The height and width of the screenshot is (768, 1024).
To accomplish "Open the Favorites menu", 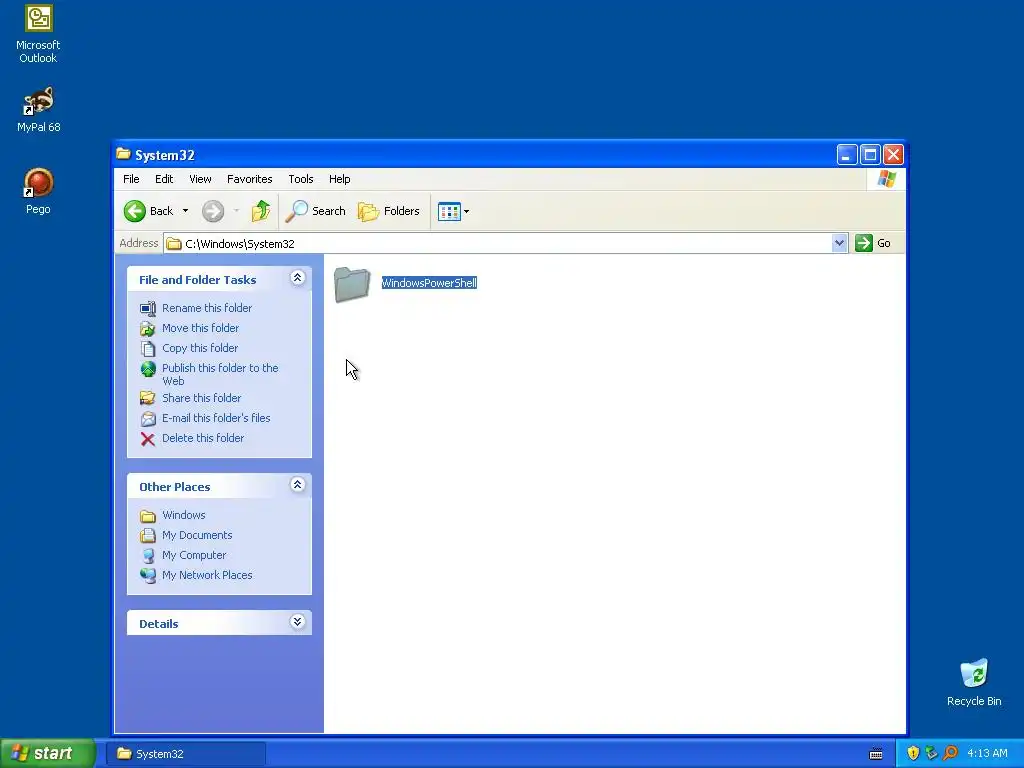I will (x=249, y=179).
